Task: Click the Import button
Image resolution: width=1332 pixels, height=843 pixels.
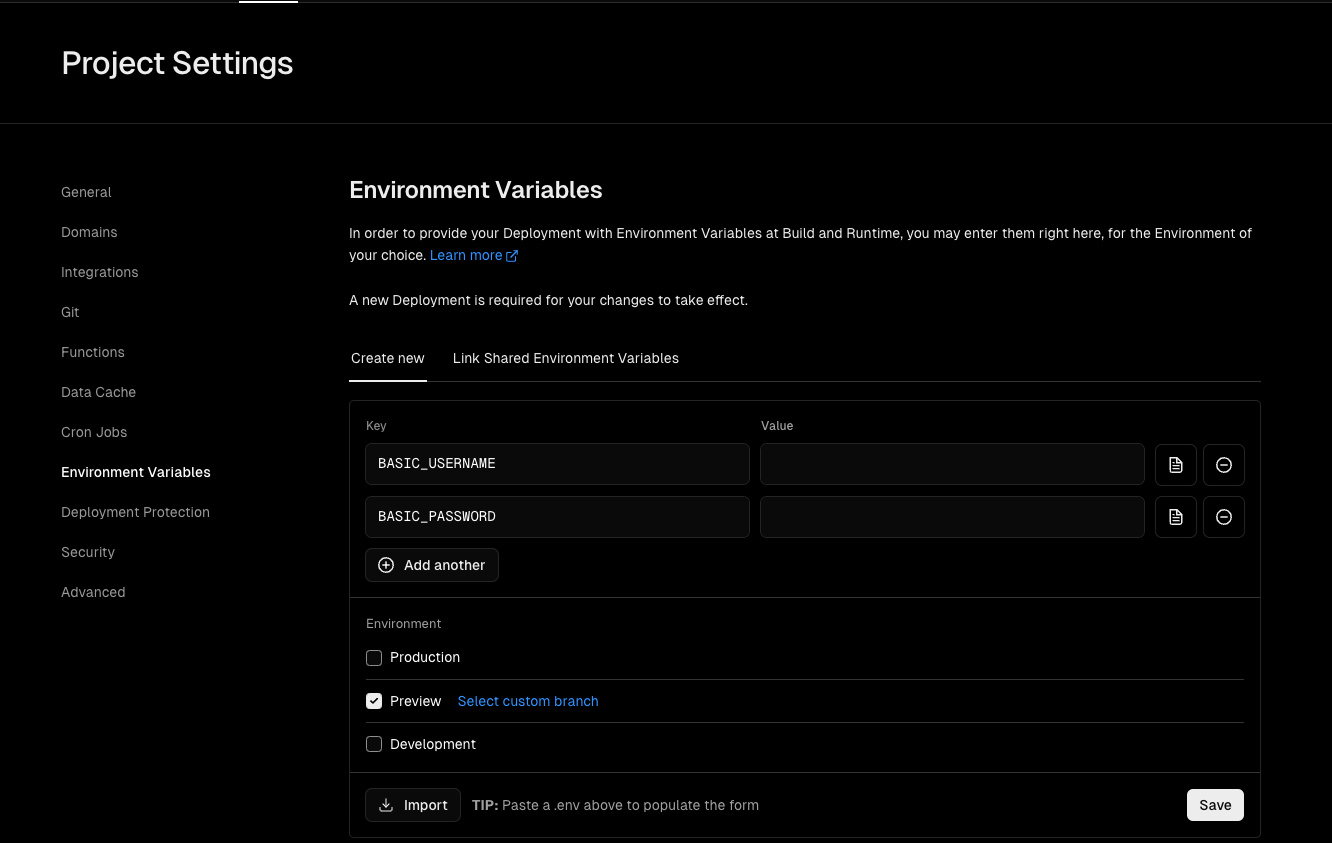Action: [x=413, y=805]
